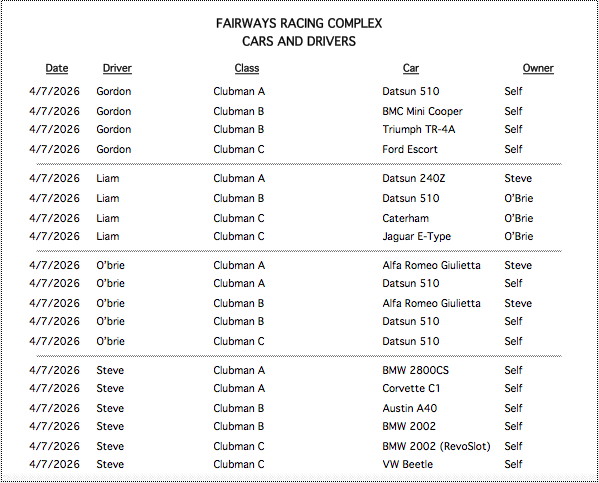The width and height of the screenshot is (599, 483).
Task: Click the Driver column header
Action: pos(117,68)
